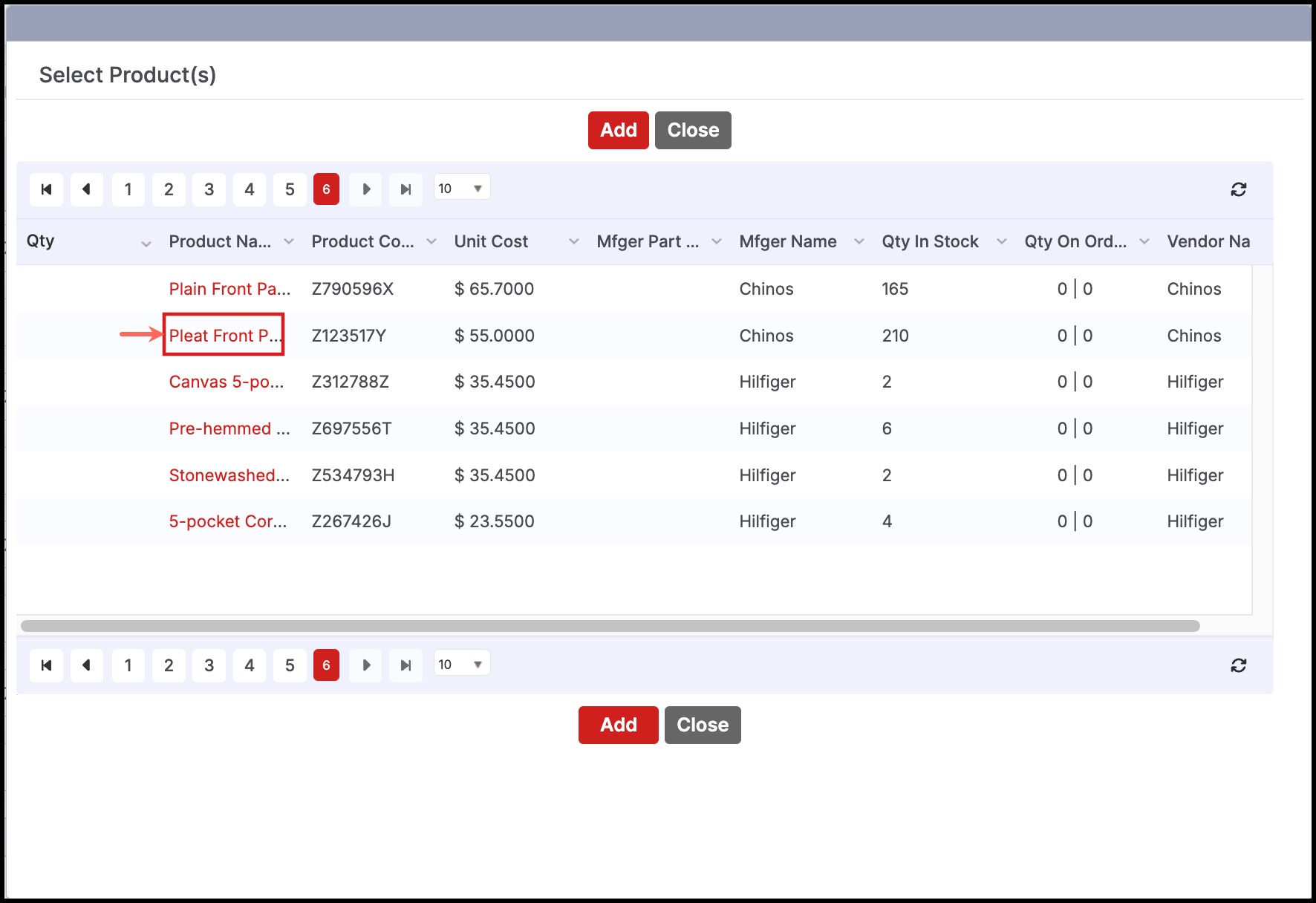Go to next page in bottom pager

click(365, 665)
